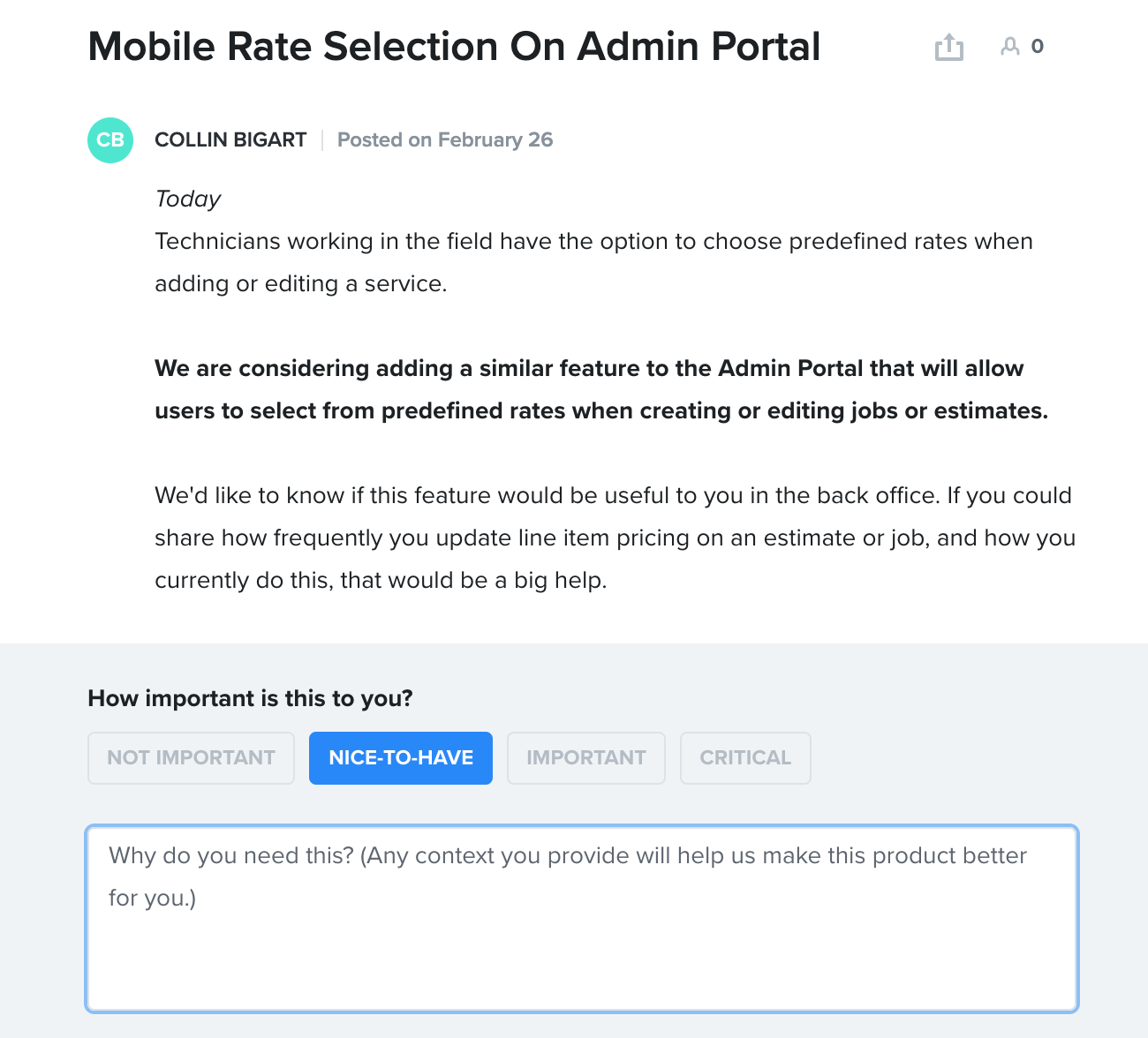
Task: Click the paragraph starting 'We'd like to know'
Action: point(615,538)
